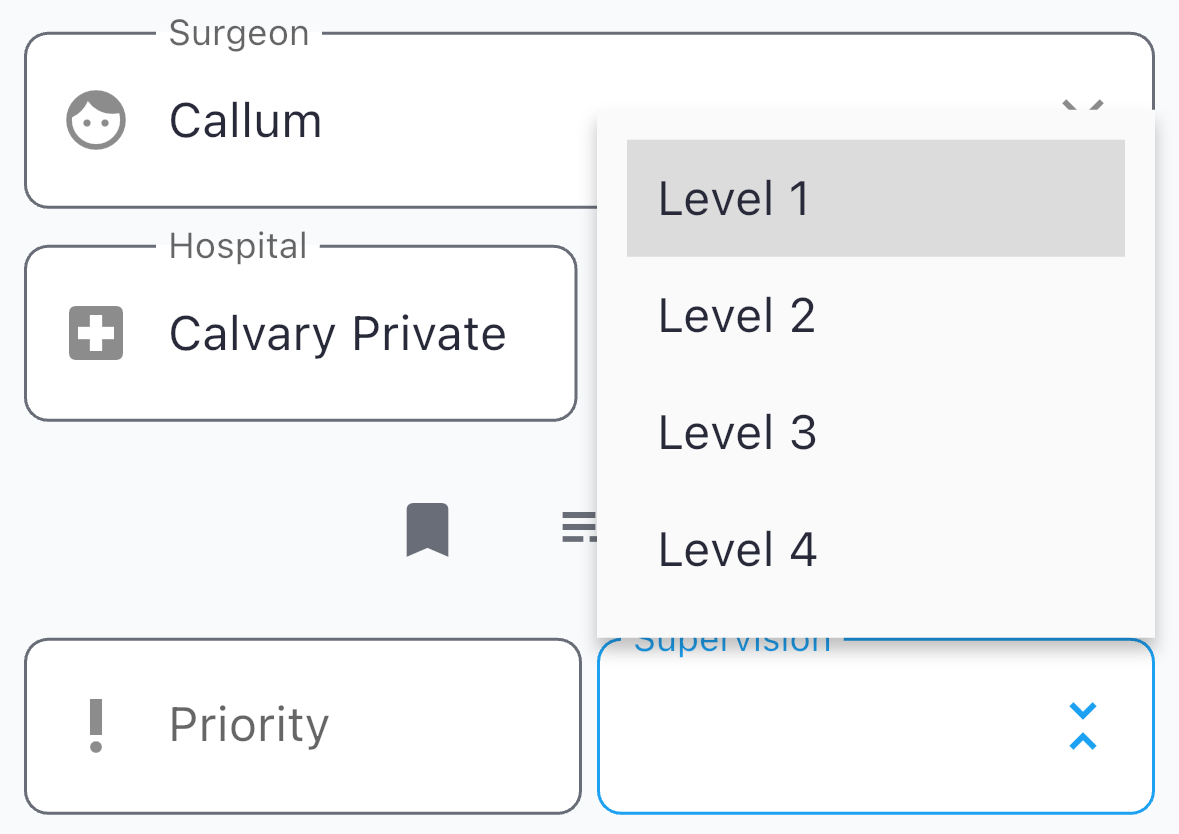
Task: Click empty menu area below Level 4
Action: 875,610
